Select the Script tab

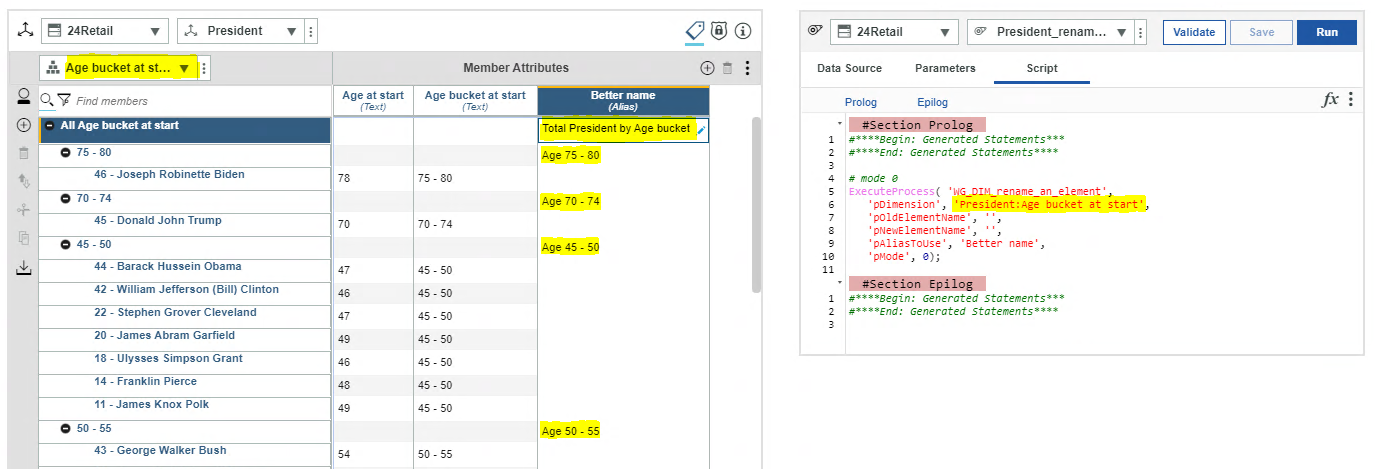pyautogui.click(x=1042, y=68)
